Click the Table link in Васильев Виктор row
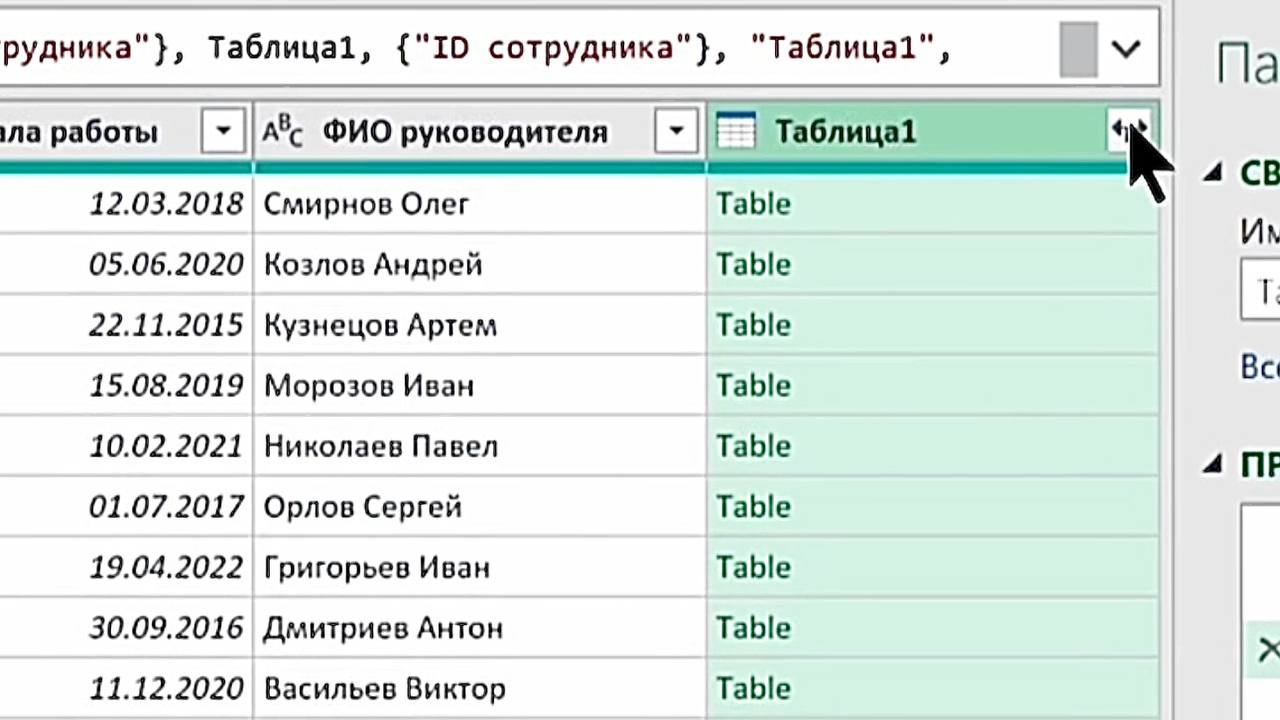1280x720 pixels. [753, 689]
